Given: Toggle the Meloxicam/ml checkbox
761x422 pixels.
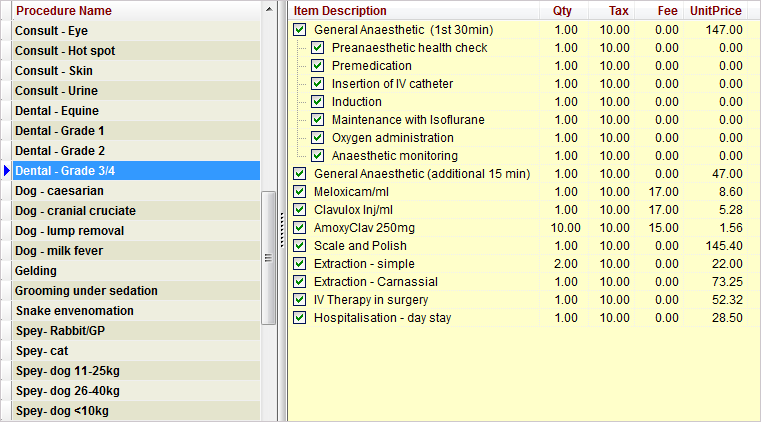Looking at the screenshot, I should tap(300, 192).
